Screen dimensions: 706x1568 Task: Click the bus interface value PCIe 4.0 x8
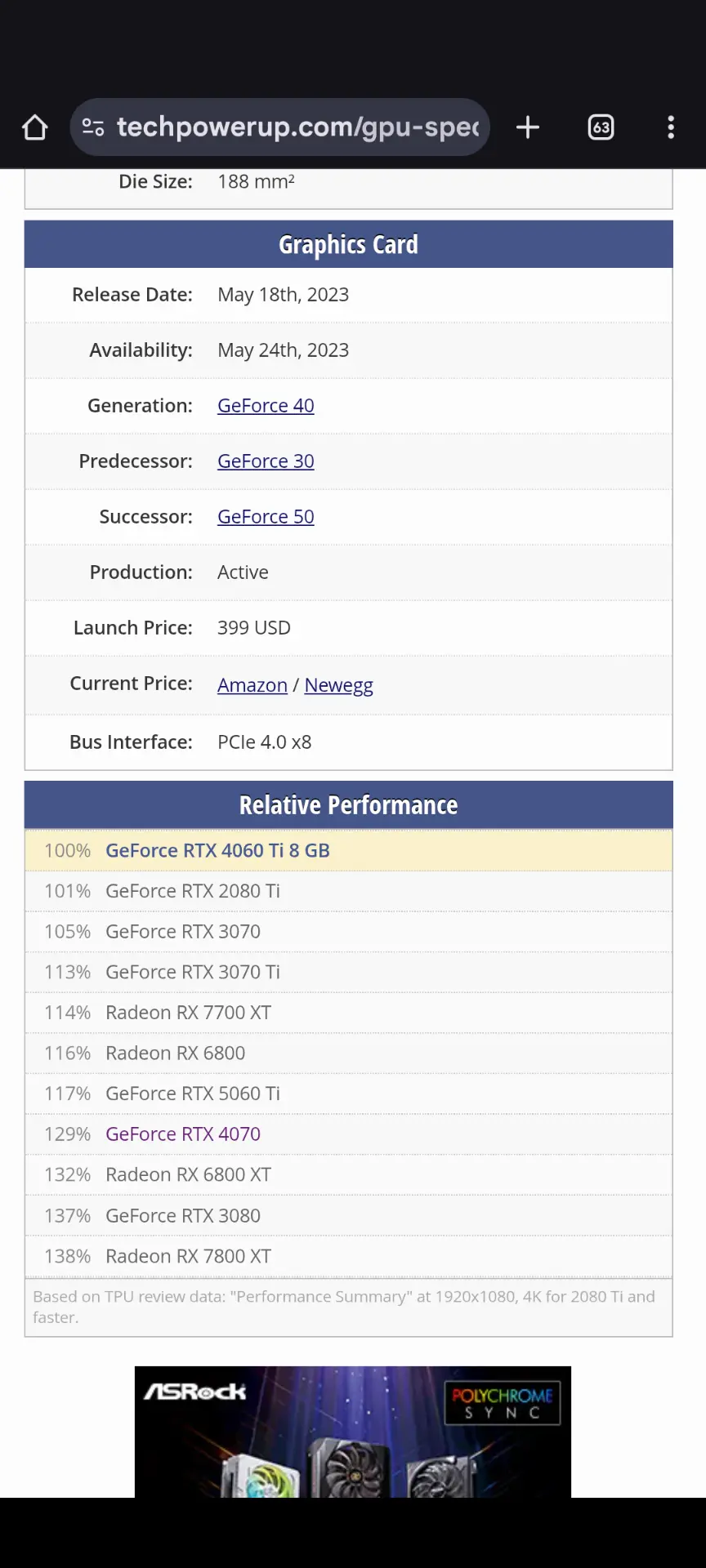(x=264, y=742)
